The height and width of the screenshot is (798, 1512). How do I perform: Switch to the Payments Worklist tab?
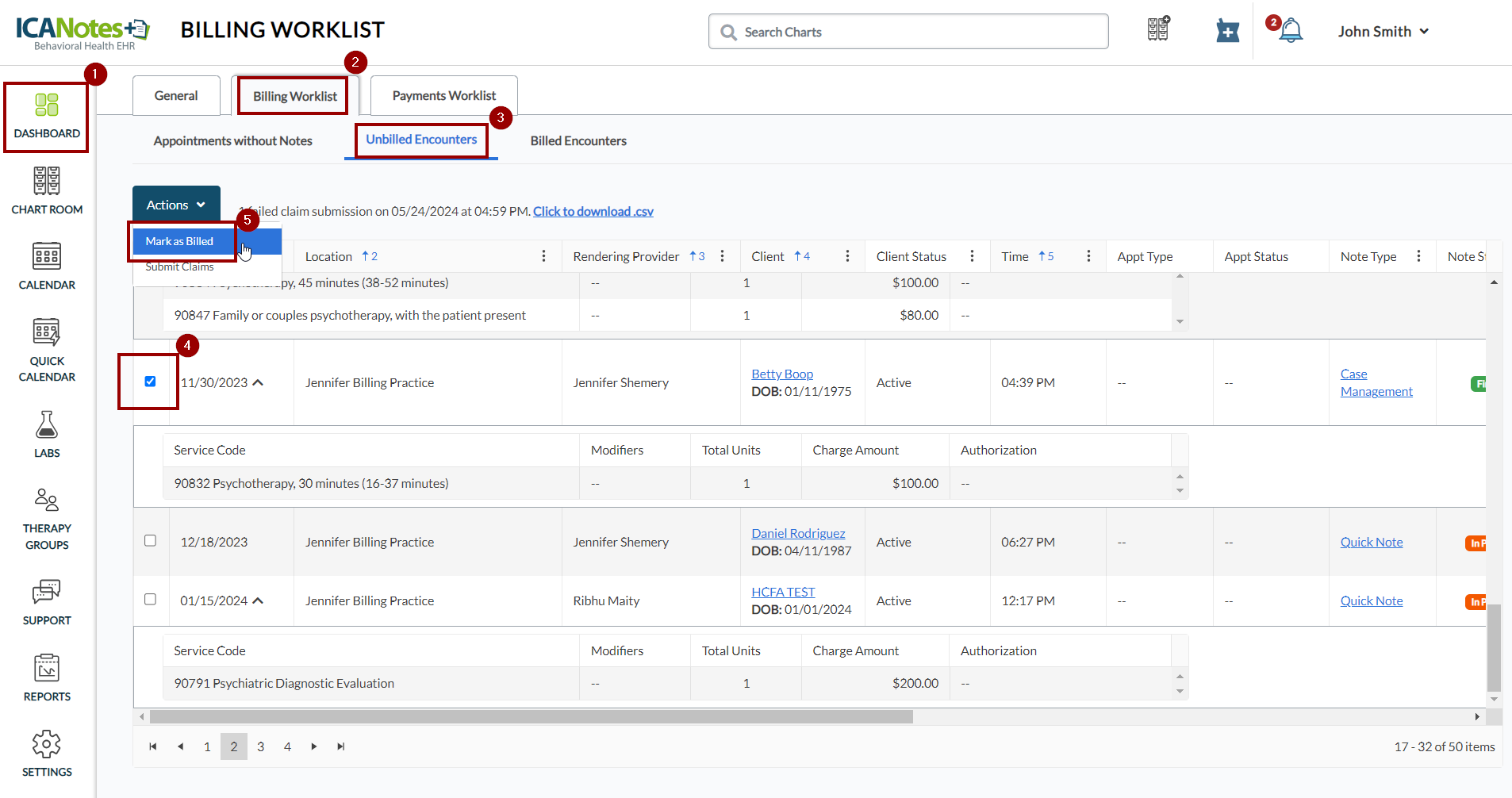point(443,96)
